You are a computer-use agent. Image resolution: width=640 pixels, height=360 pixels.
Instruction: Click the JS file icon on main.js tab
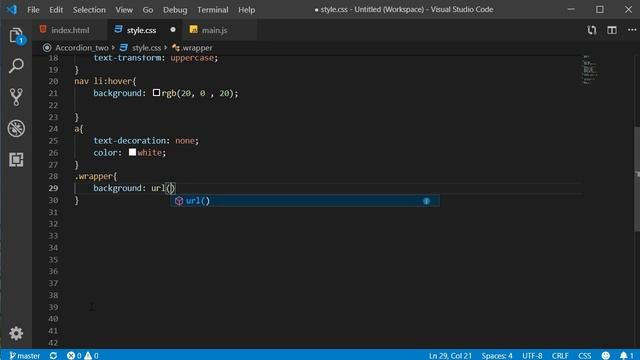(x=193, y=30)
